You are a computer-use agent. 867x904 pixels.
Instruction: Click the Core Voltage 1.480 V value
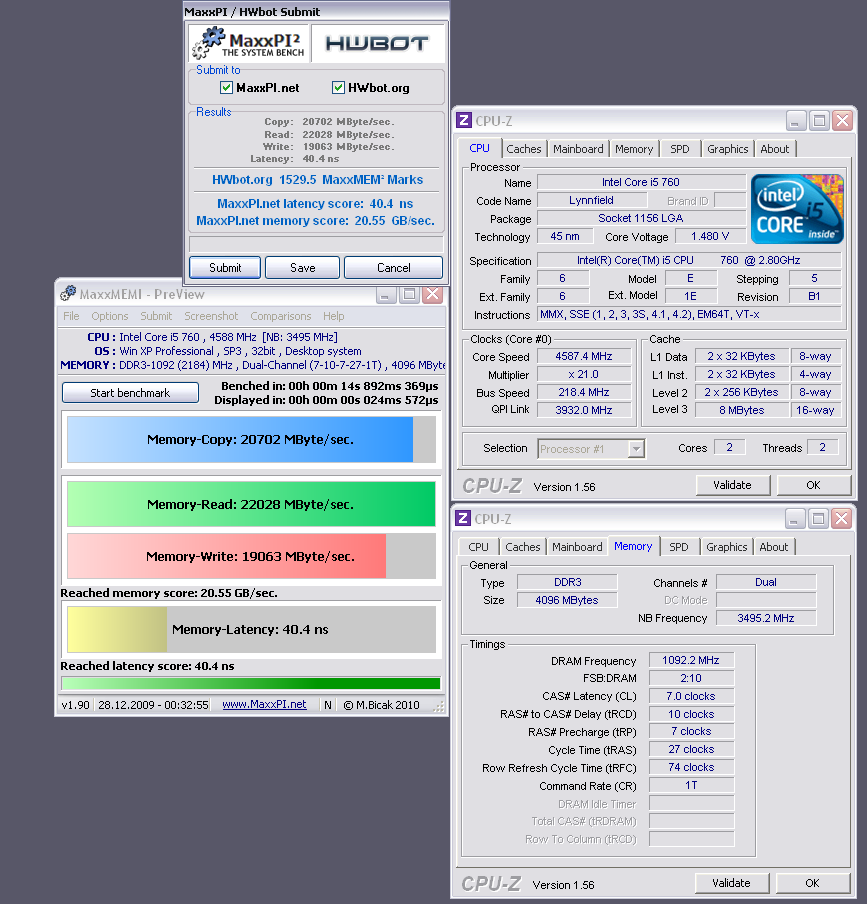pyautogui.click(x=710, y=236)
